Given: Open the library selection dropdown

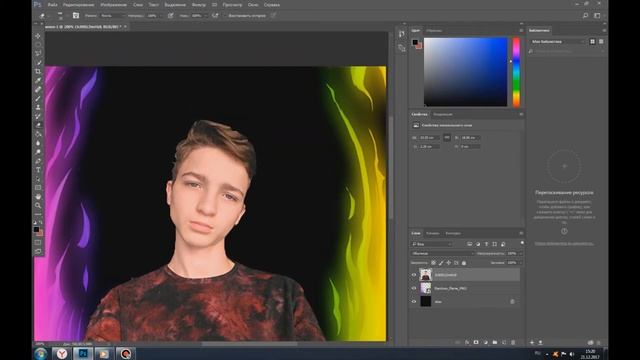Looking at the screenshot, I should (558, 42).
